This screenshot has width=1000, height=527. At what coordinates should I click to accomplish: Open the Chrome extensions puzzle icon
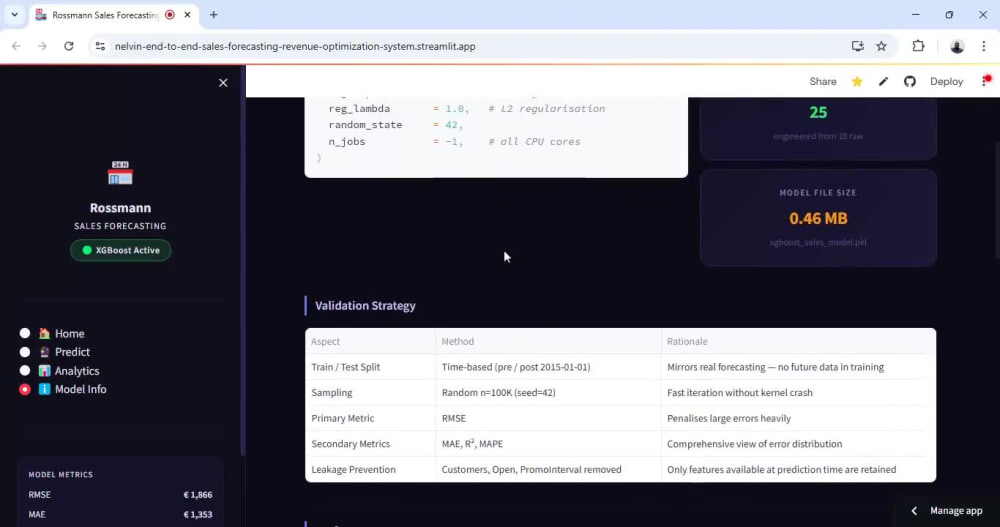click(x=918, y=46)
